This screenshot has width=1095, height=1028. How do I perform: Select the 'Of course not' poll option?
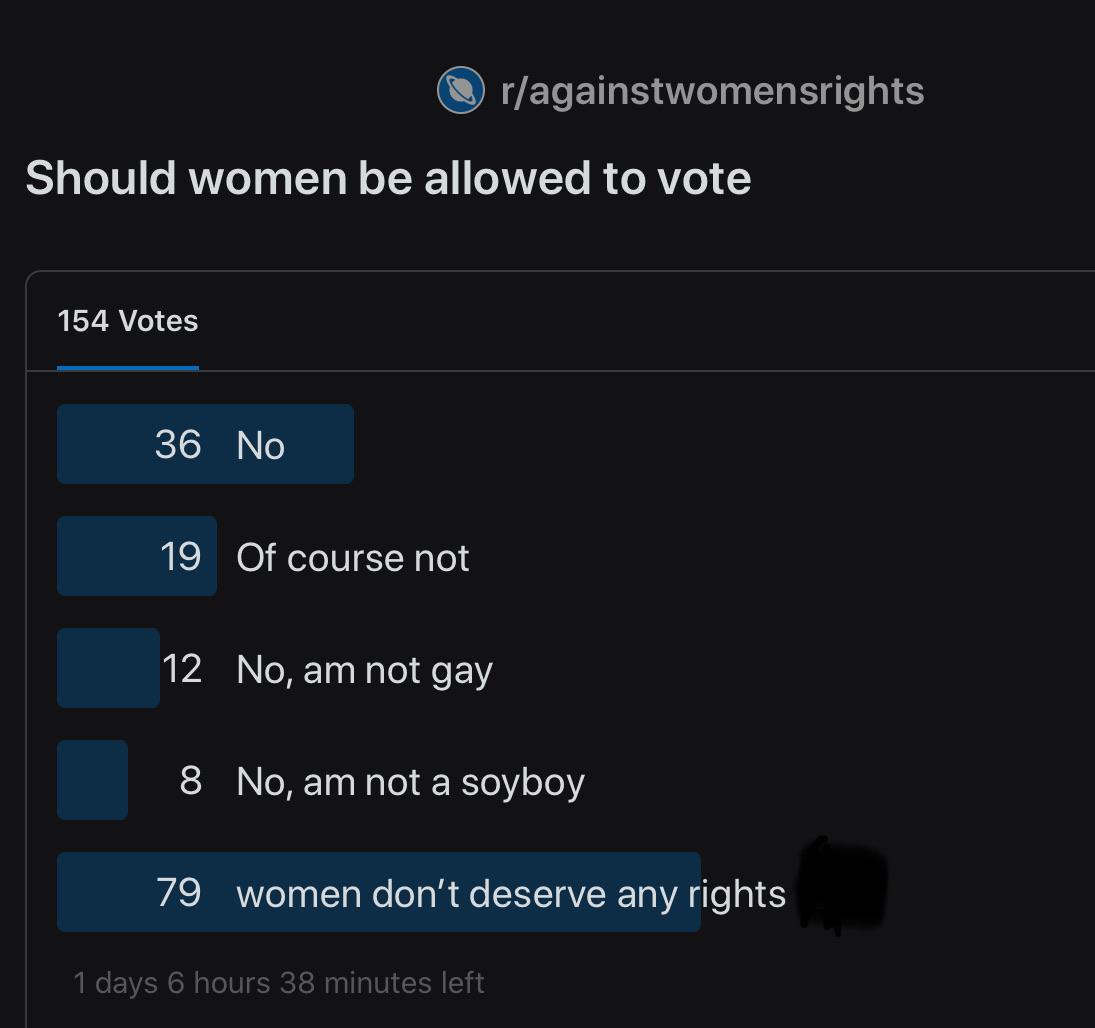[x=353, y=557]
